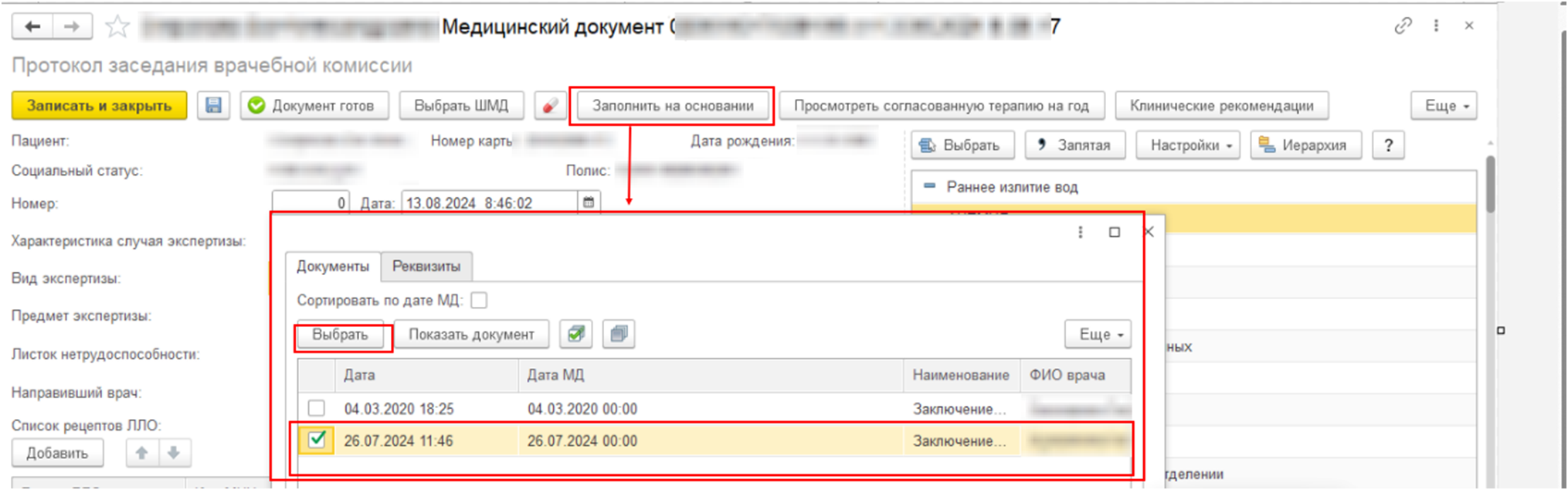1568x490 pixels.
Task: Click the check all documents icon
Action: (575, 335)
